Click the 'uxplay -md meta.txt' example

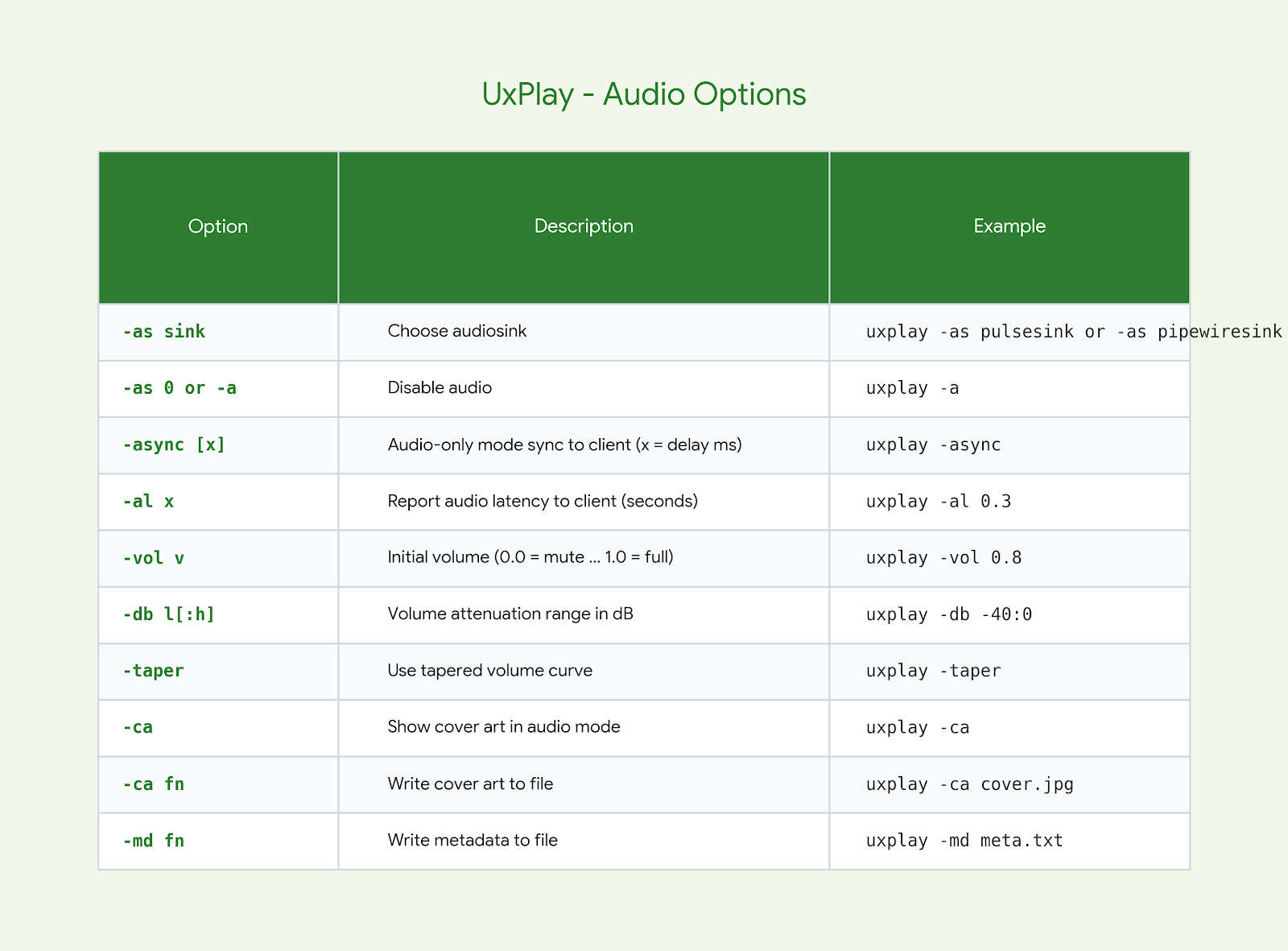tap(964, 841)
